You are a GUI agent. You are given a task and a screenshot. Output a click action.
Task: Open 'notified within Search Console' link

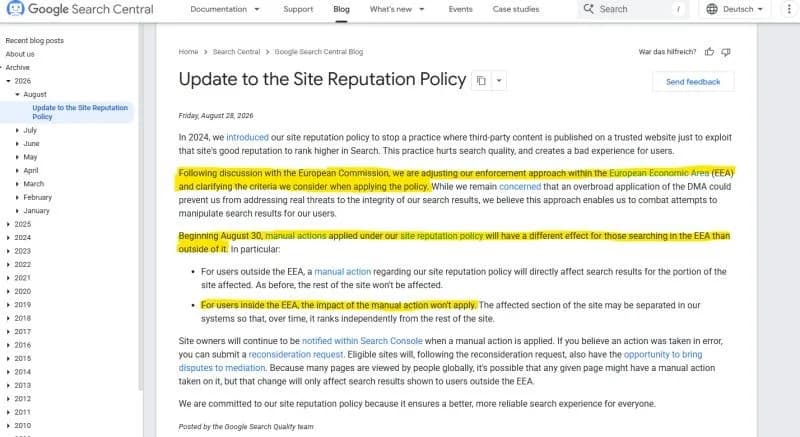click(362, 341)
